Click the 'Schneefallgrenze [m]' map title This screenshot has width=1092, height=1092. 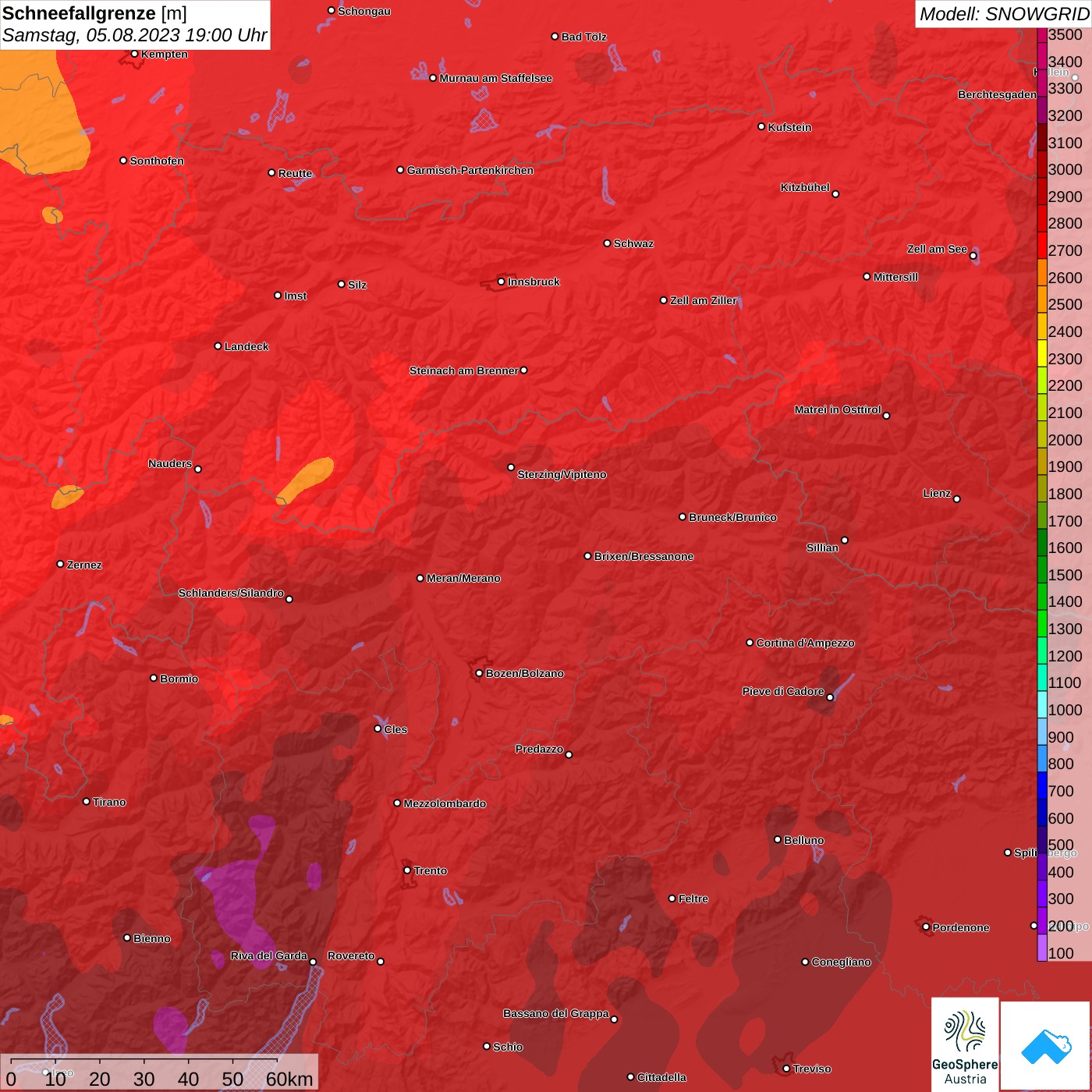tap(94, 13)
